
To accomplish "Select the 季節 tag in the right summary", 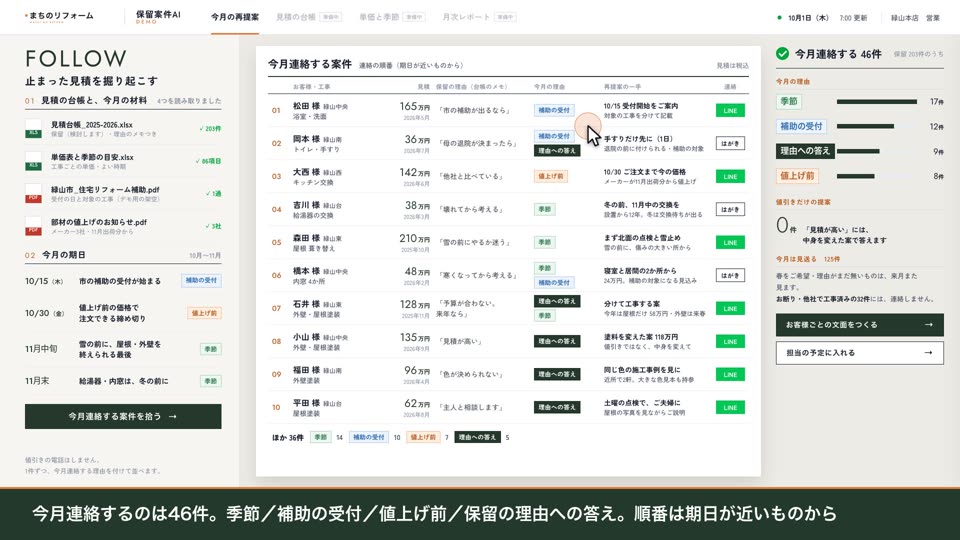I will coord(789,102).
